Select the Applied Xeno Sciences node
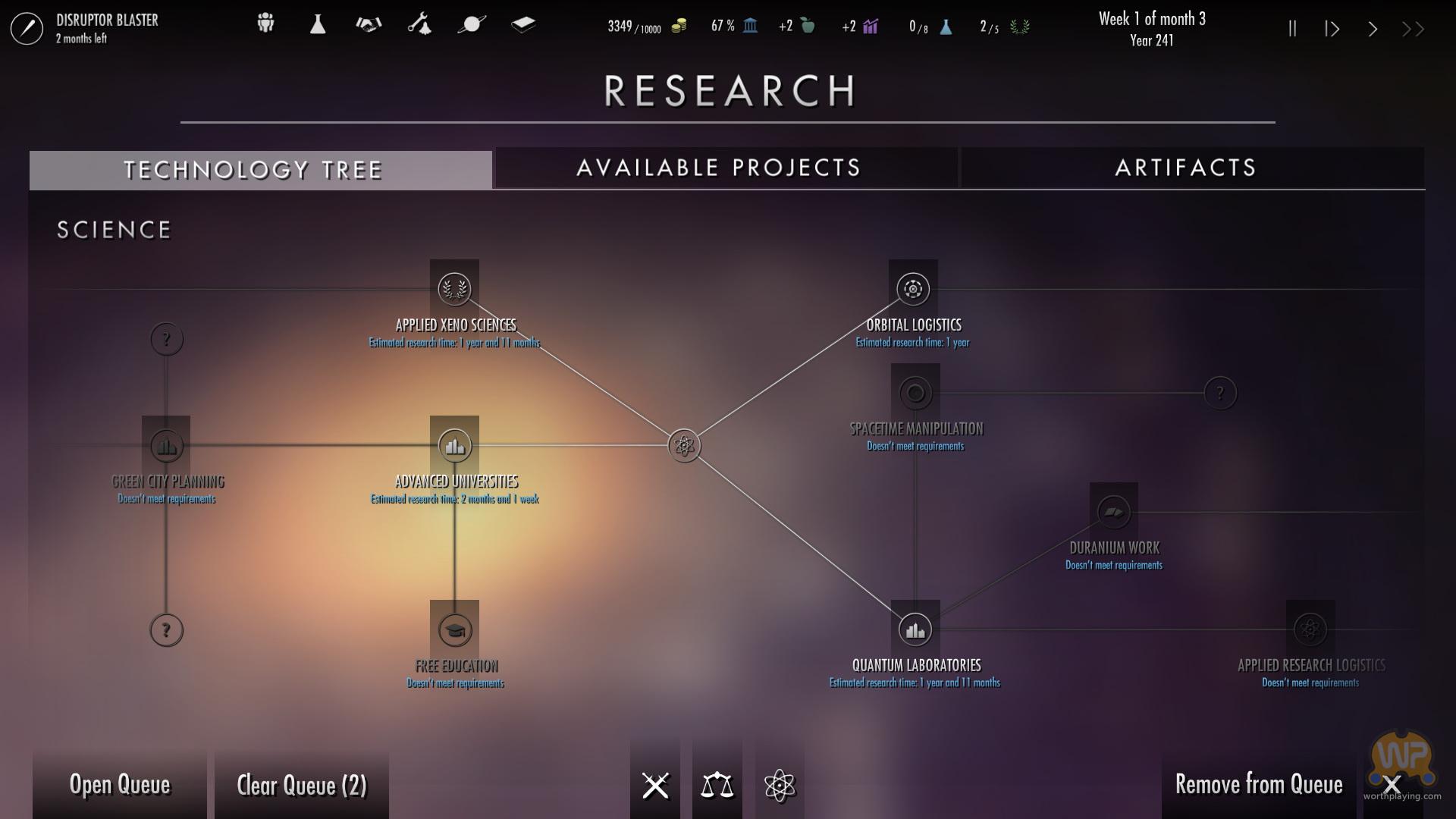This screenshot has width=1456, height=819. [454, 289]
